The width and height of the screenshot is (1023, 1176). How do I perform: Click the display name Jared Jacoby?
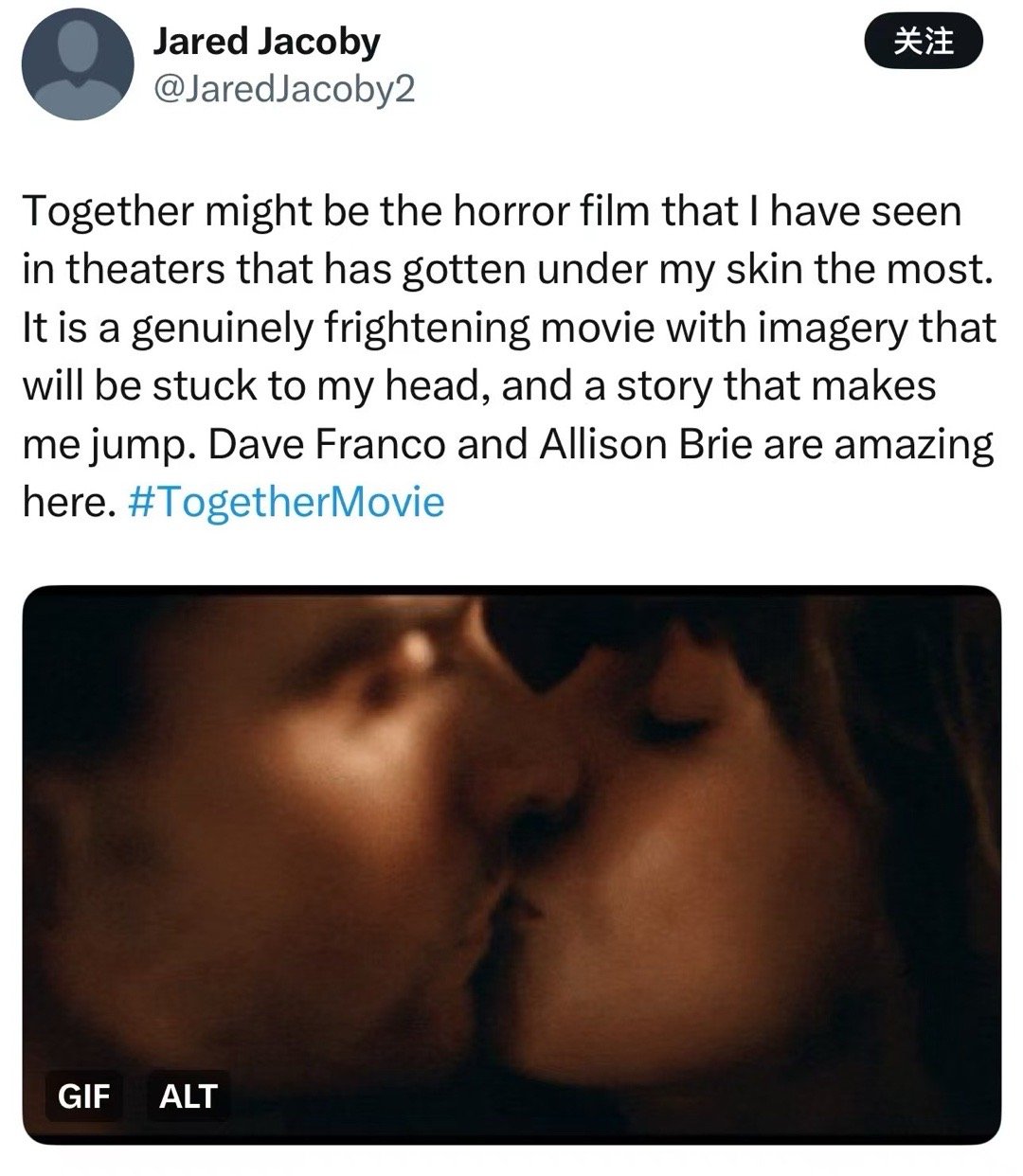tap(266, 41)
